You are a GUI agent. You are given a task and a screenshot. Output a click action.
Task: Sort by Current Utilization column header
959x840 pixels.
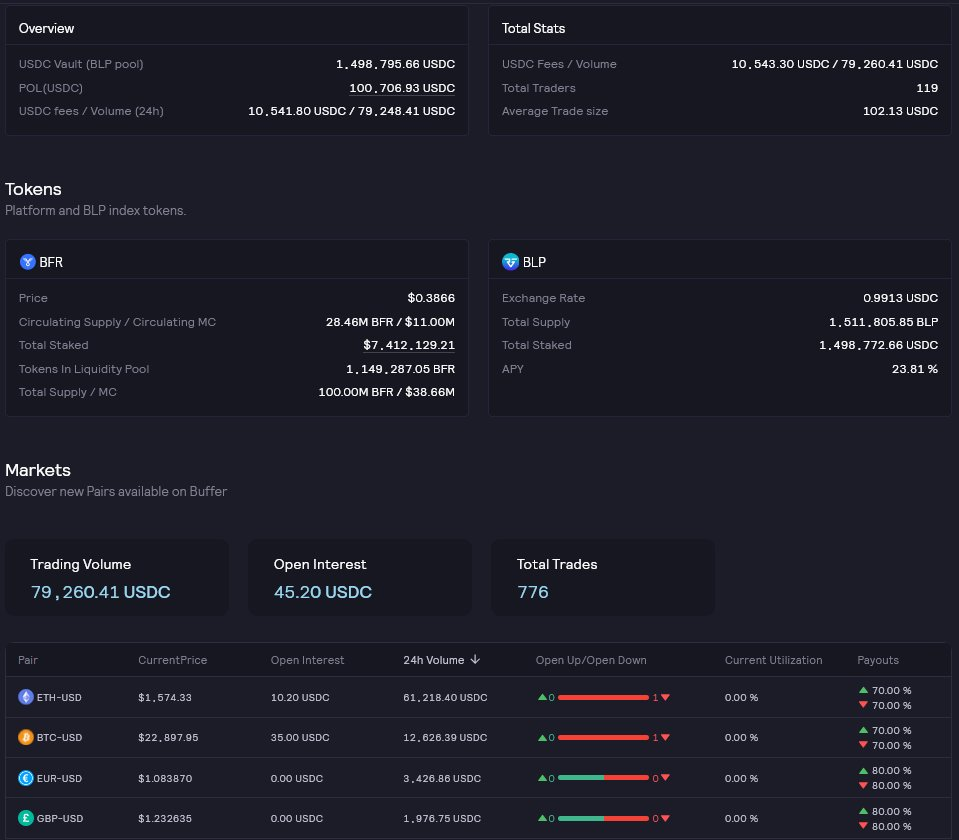click(x=773, y=660)
